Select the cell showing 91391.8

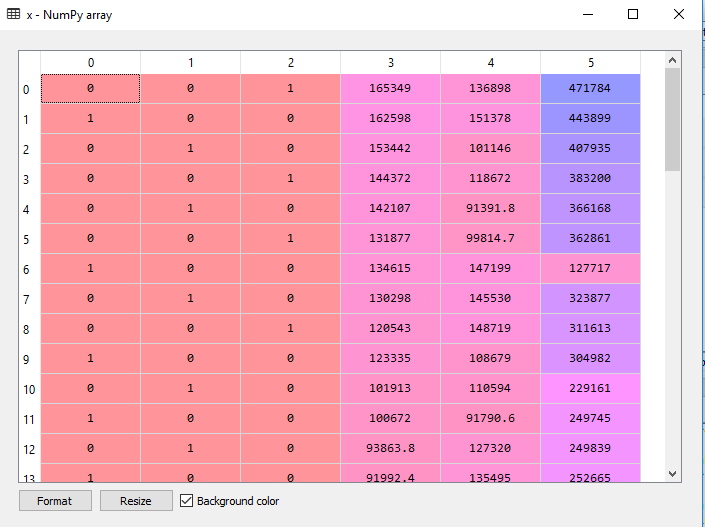490,209
